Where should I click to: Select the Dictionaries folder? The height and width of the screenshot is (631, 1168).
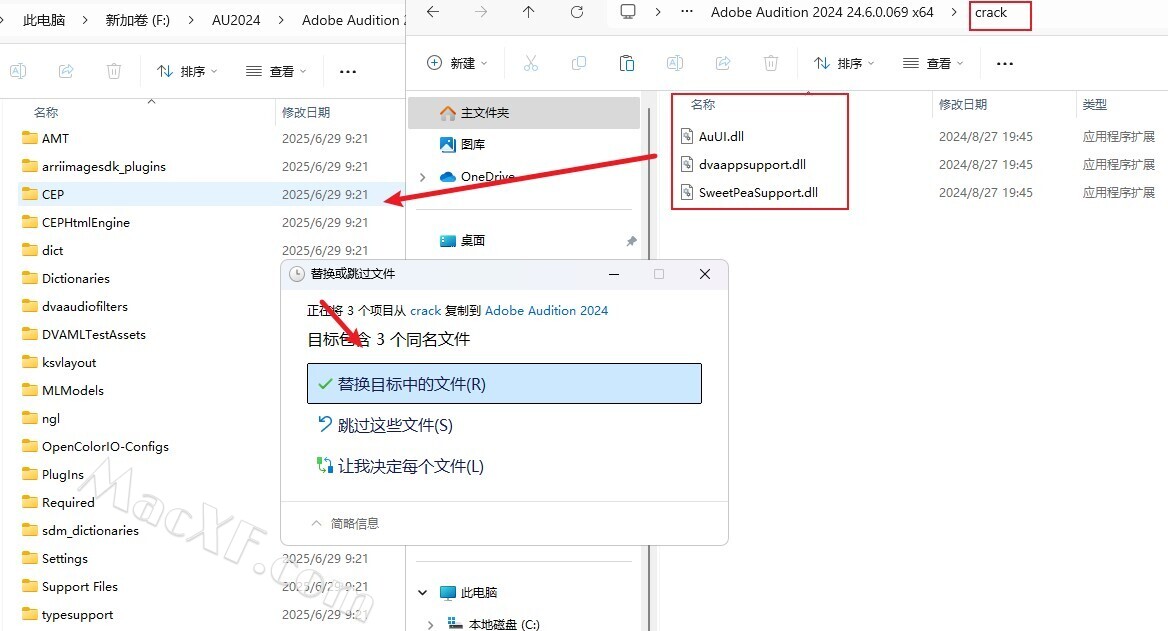pyautogui.click(x=66, y=279)
